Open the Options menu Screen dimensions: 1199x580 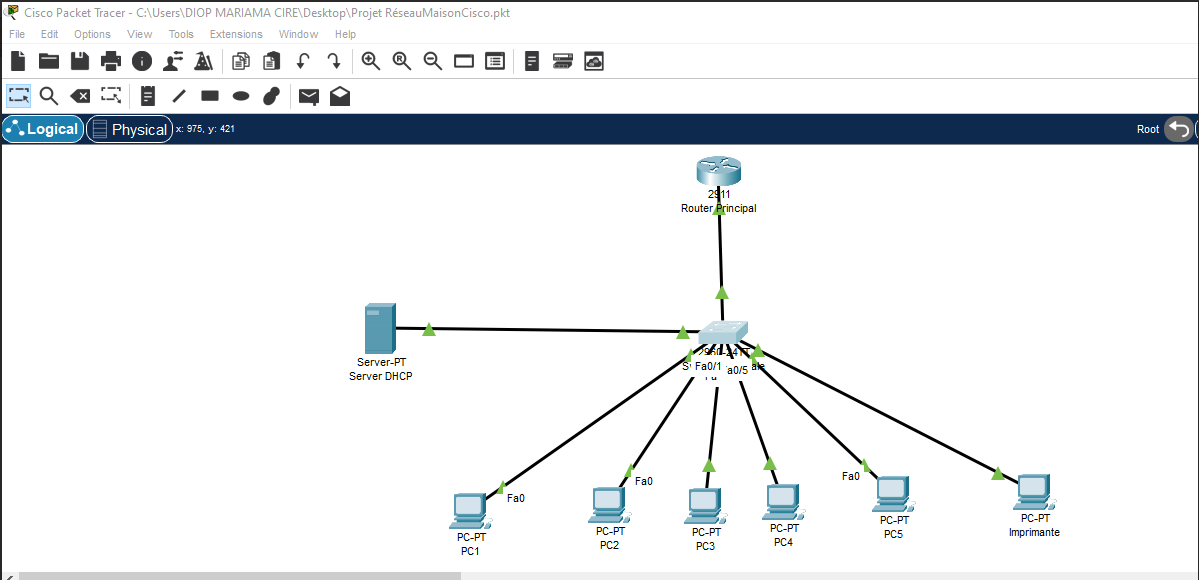93,34
